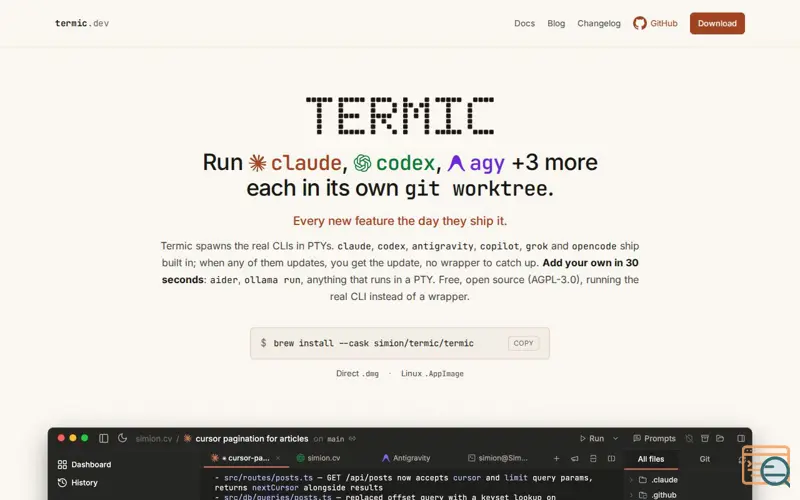Click 'Every new feature the day they ship it.'
Image resolution: width=800 pixels, height=500 pixels.
(399, 221)
